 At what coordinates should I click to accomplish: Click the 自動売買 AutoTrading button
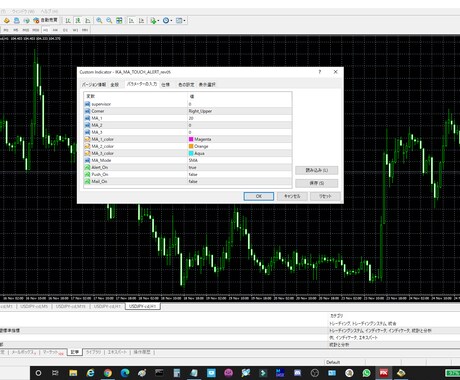[x=46, y=20]
